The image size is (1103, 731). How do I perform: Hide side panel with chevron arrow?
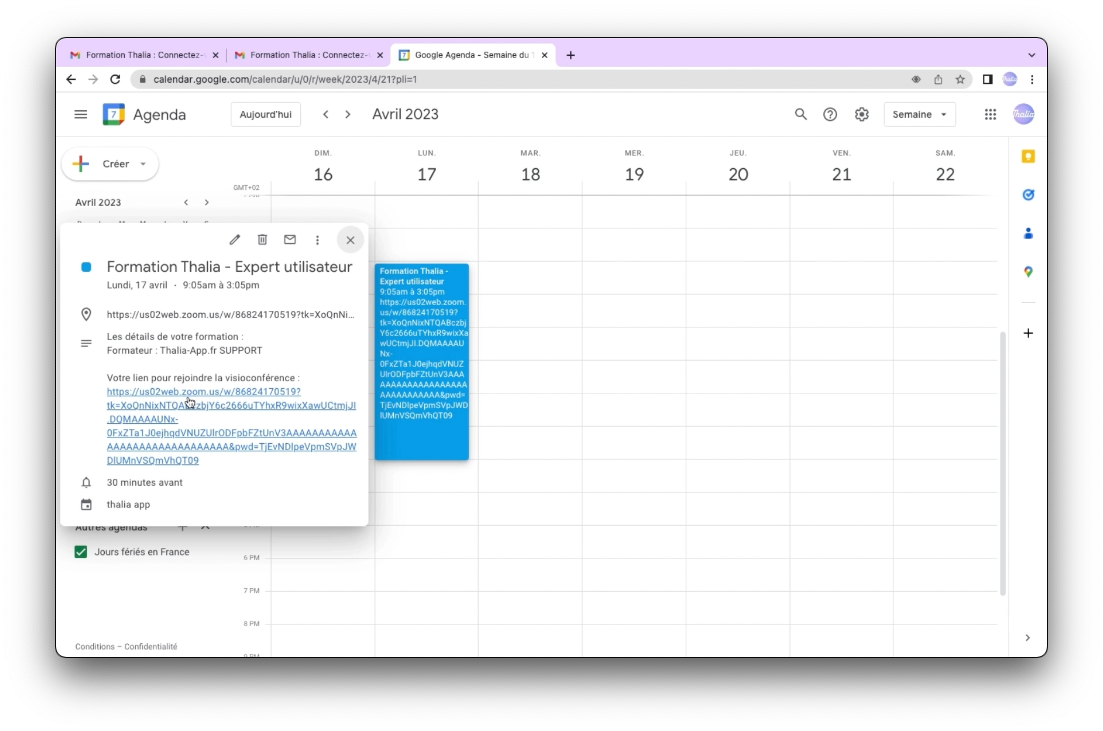(x=1028, y=638)
